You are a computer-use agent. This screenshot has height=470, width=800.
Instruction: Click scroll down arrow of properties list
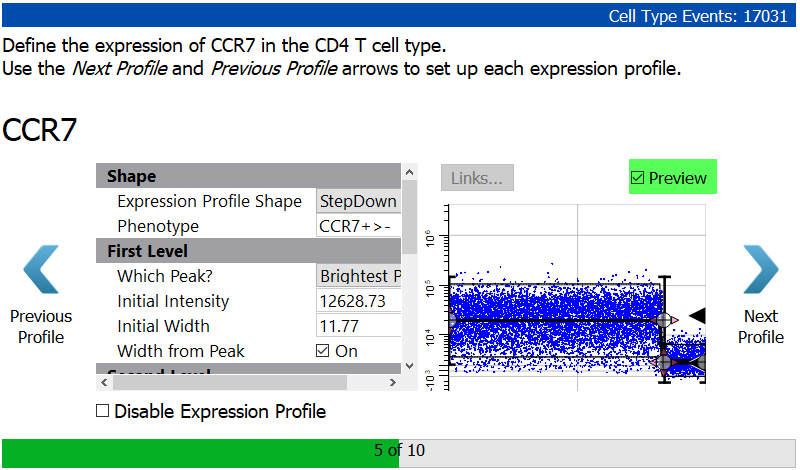pyautogui.click(x=408, y=366)
